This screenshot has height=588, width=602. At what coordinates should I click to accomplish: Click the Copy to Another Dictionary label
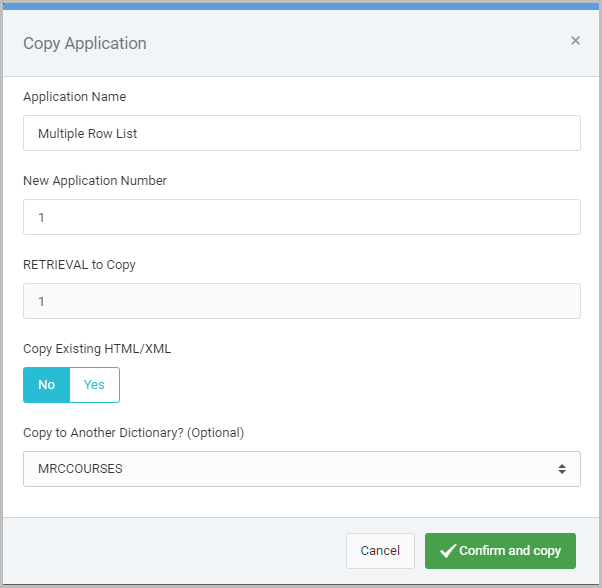pos(133,433)
